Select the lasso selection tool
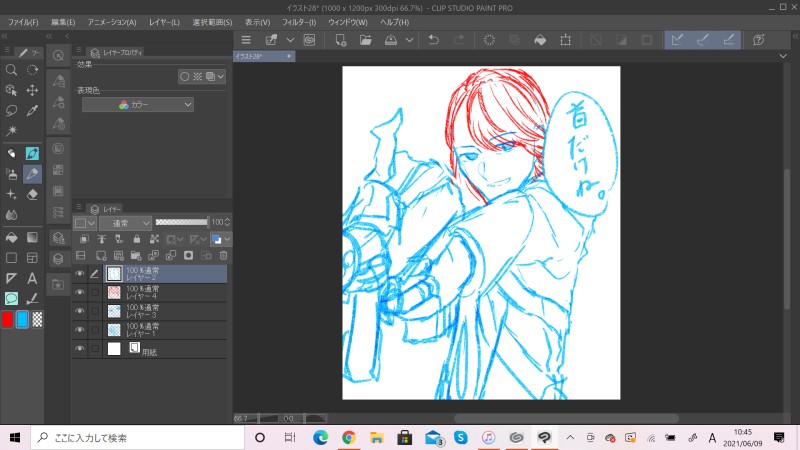 point(11,110)
